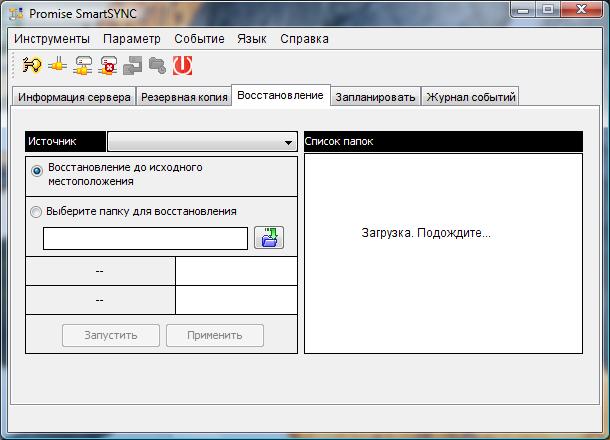Click the server disconnect icon with red X

click(108, 65)
